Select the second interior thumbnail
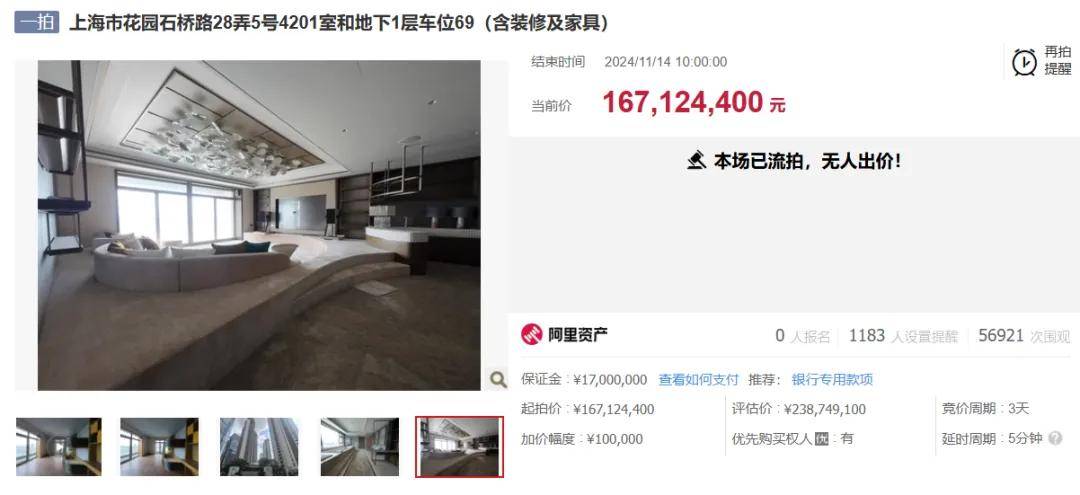1080x495 pixels. (159, 447)
